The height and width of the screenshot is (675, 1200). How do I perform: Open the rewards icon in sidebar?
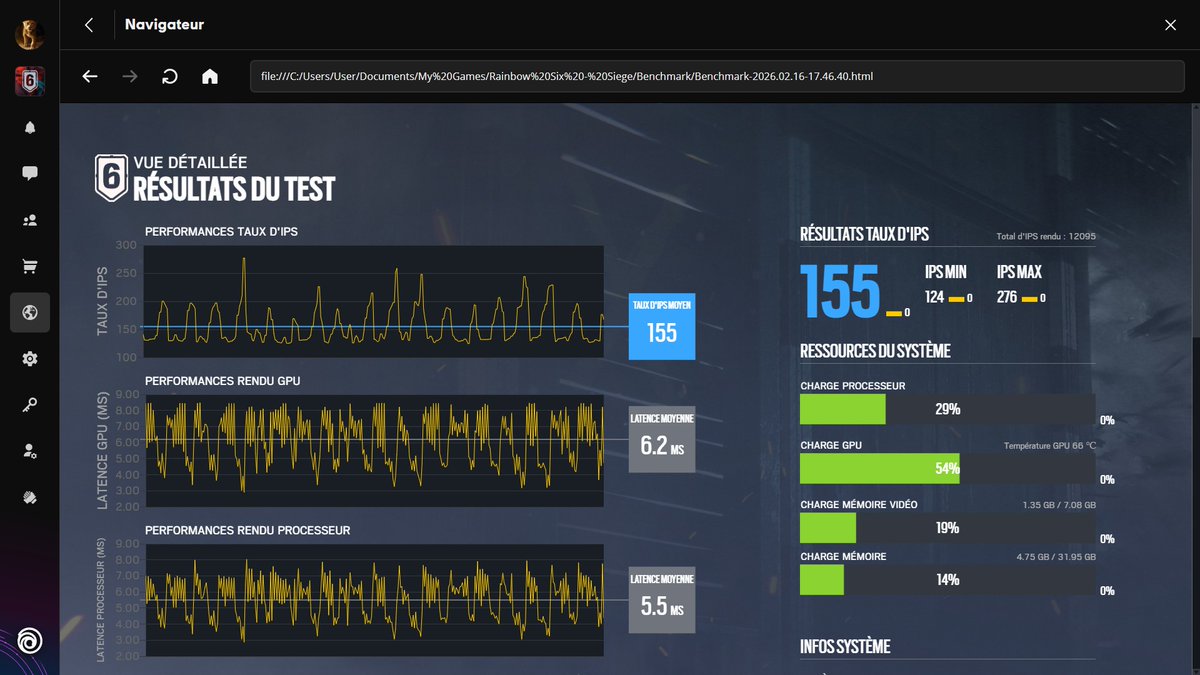pos(30,497)
